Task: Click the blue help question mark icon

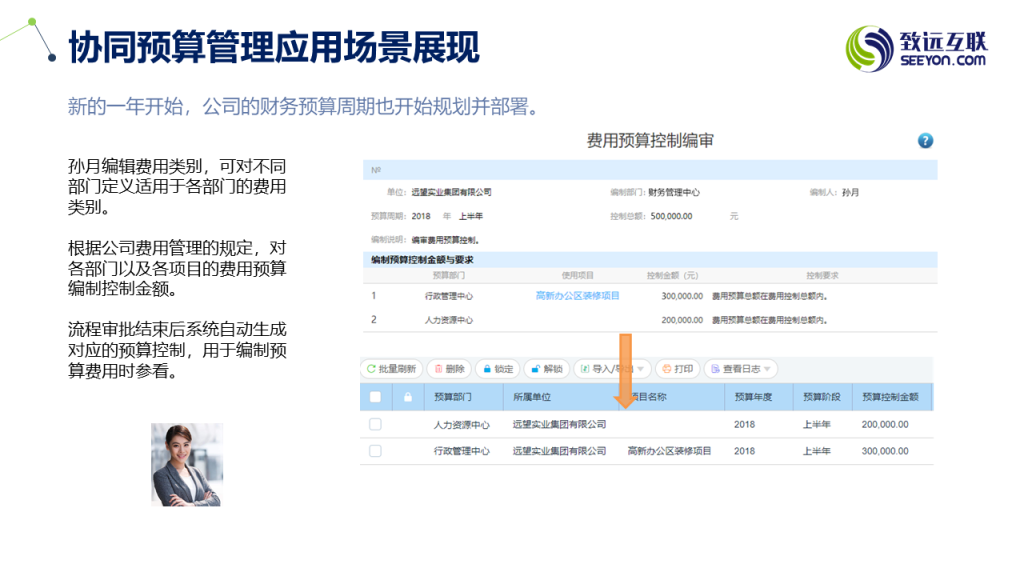Action: point(925,141)
